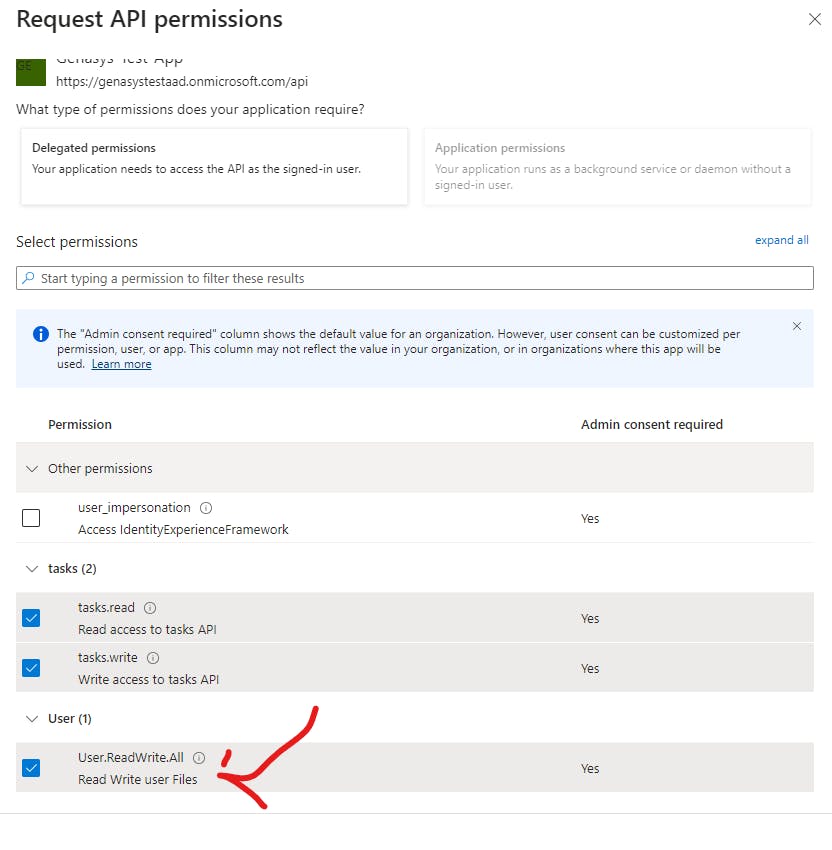Uncheck the tasks.write permission
This screenshot has height=850, width=832.
(31, 668)
